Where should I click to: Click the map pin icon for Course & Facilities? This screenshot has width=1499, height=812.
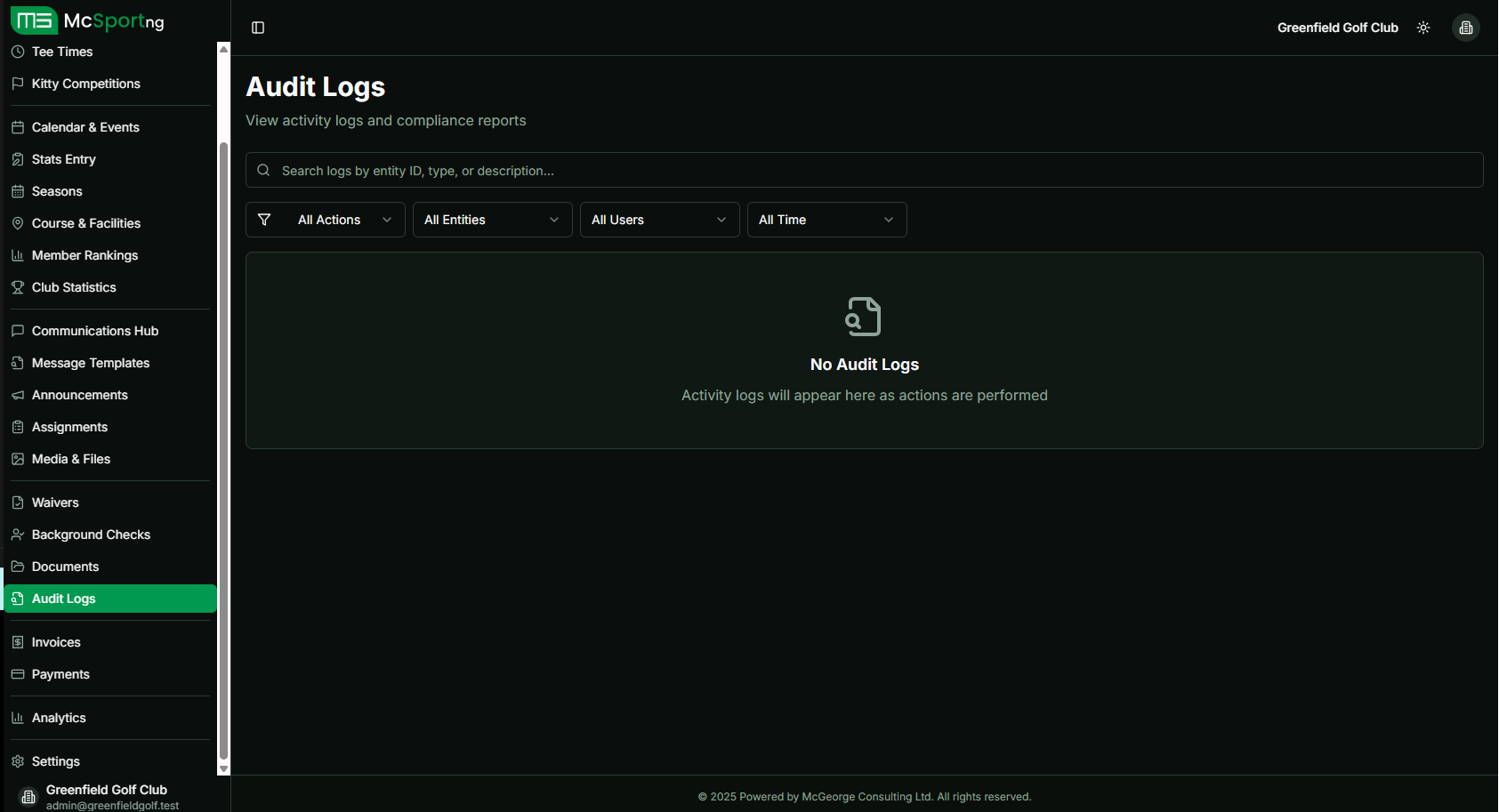18,223
